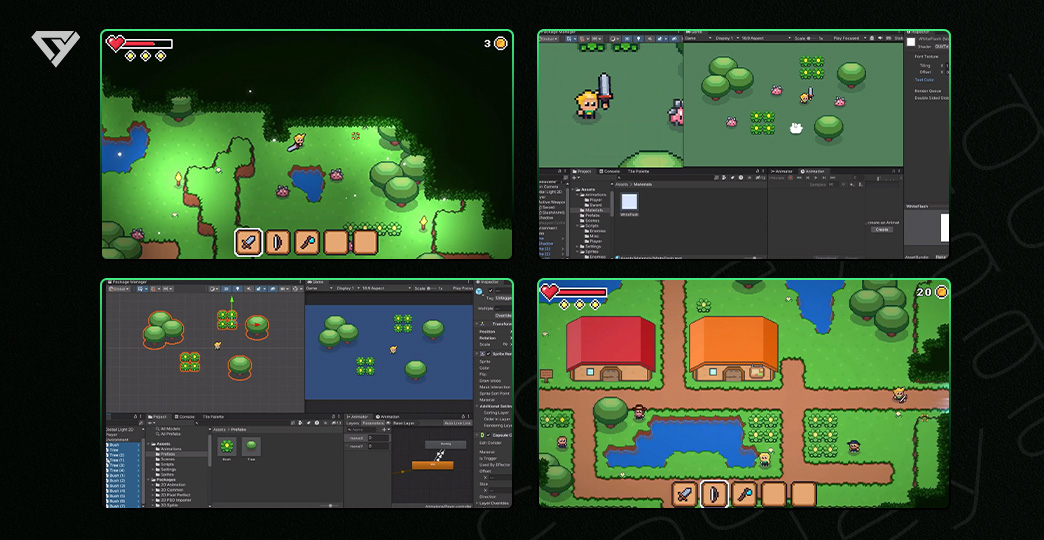The height and width of the screenshot is (540, 1044).
Task: Open Global dropdown in Prefabs Unity window
Action: coord(119,289)
